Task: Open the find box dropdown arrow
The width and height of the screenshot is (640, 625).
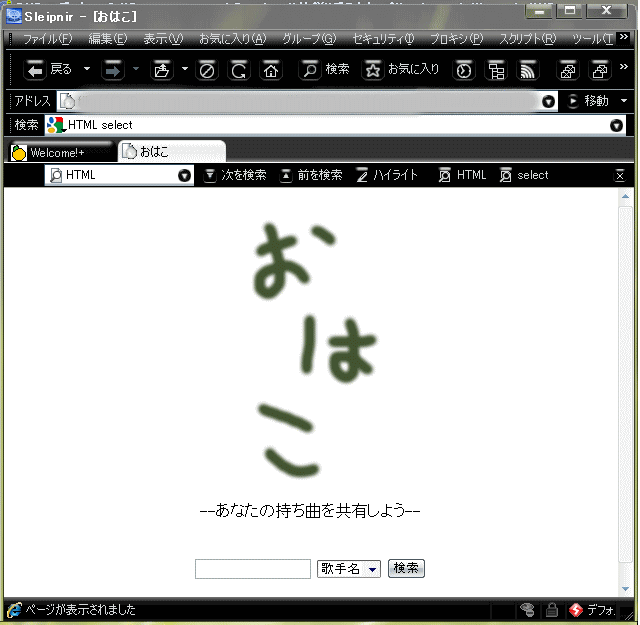Action: (x=184, y=176)
